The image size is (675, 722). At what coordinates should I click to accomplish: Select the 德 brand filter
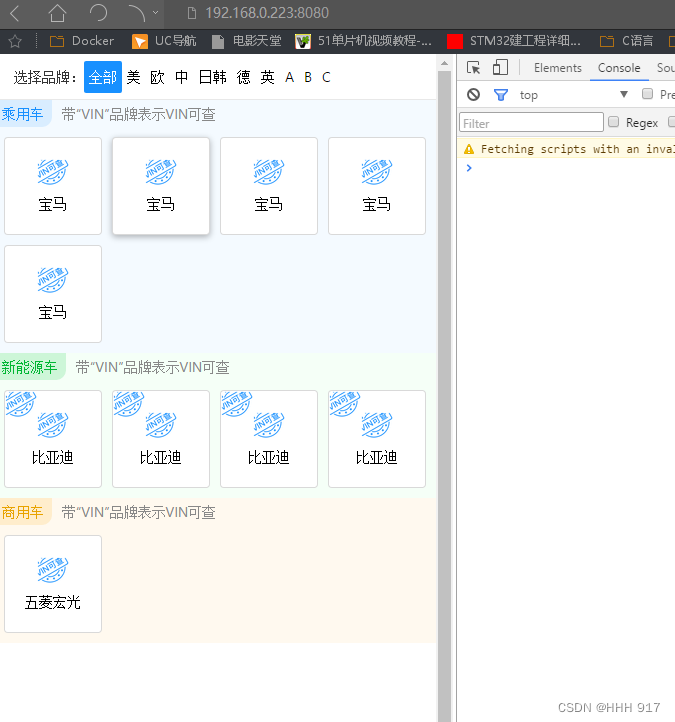244,77
